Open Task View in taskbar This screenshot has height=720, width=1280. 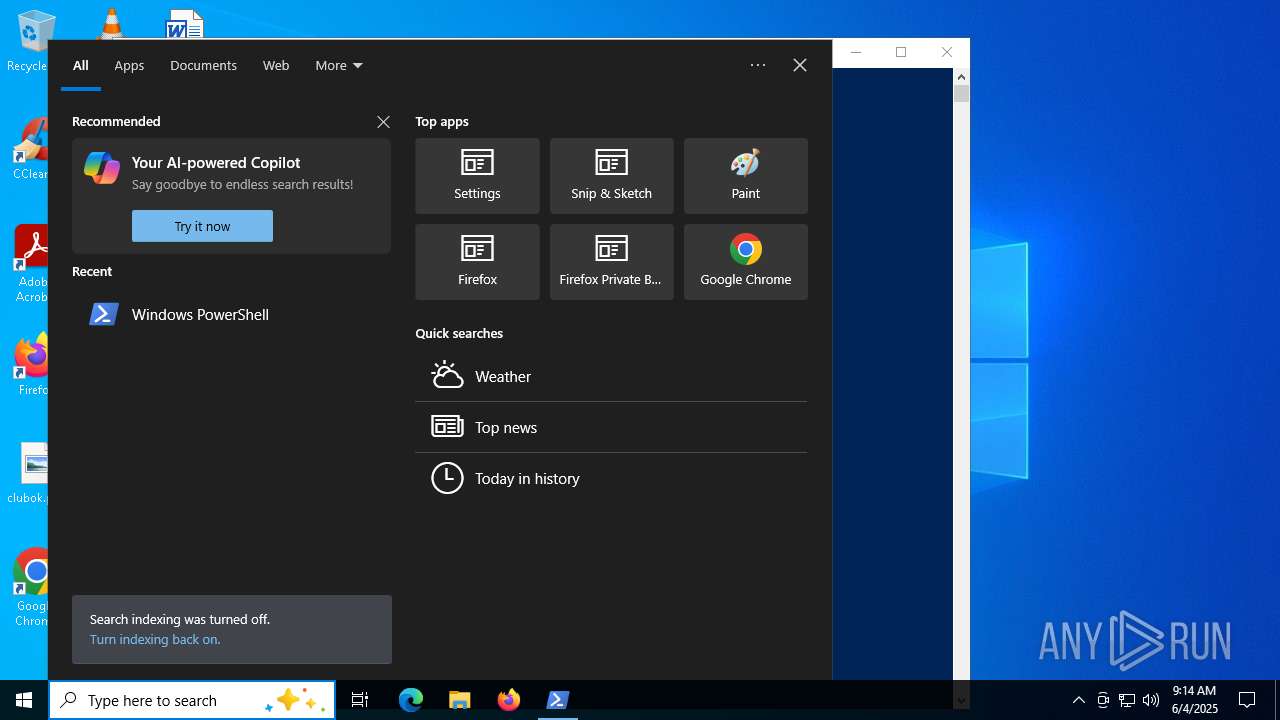point(360,700)
